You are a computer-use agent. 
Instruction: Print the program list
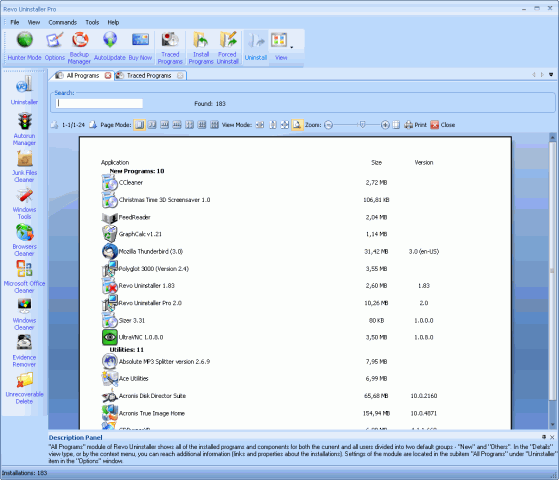click(x=415, y=125)
